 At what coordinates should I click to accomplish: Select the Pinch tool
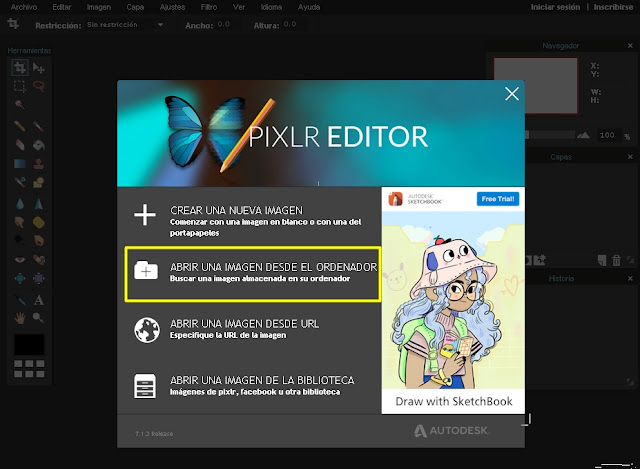tap(39, 278)
